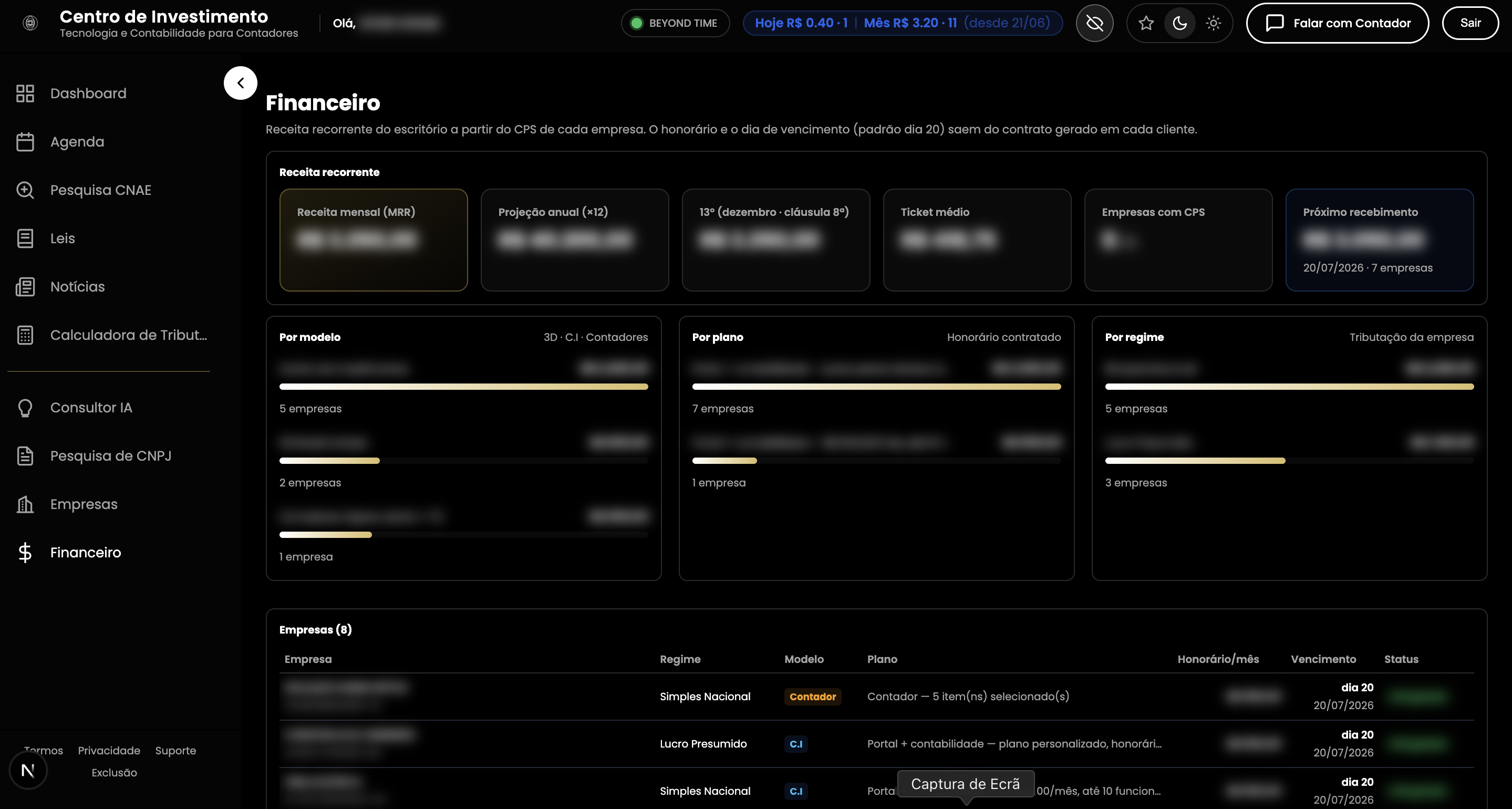Image resolution: width=1512 pixels, height=809 pixels.
Task: Click the Centro de Investimento logo icon
Action: pos(30,23)
